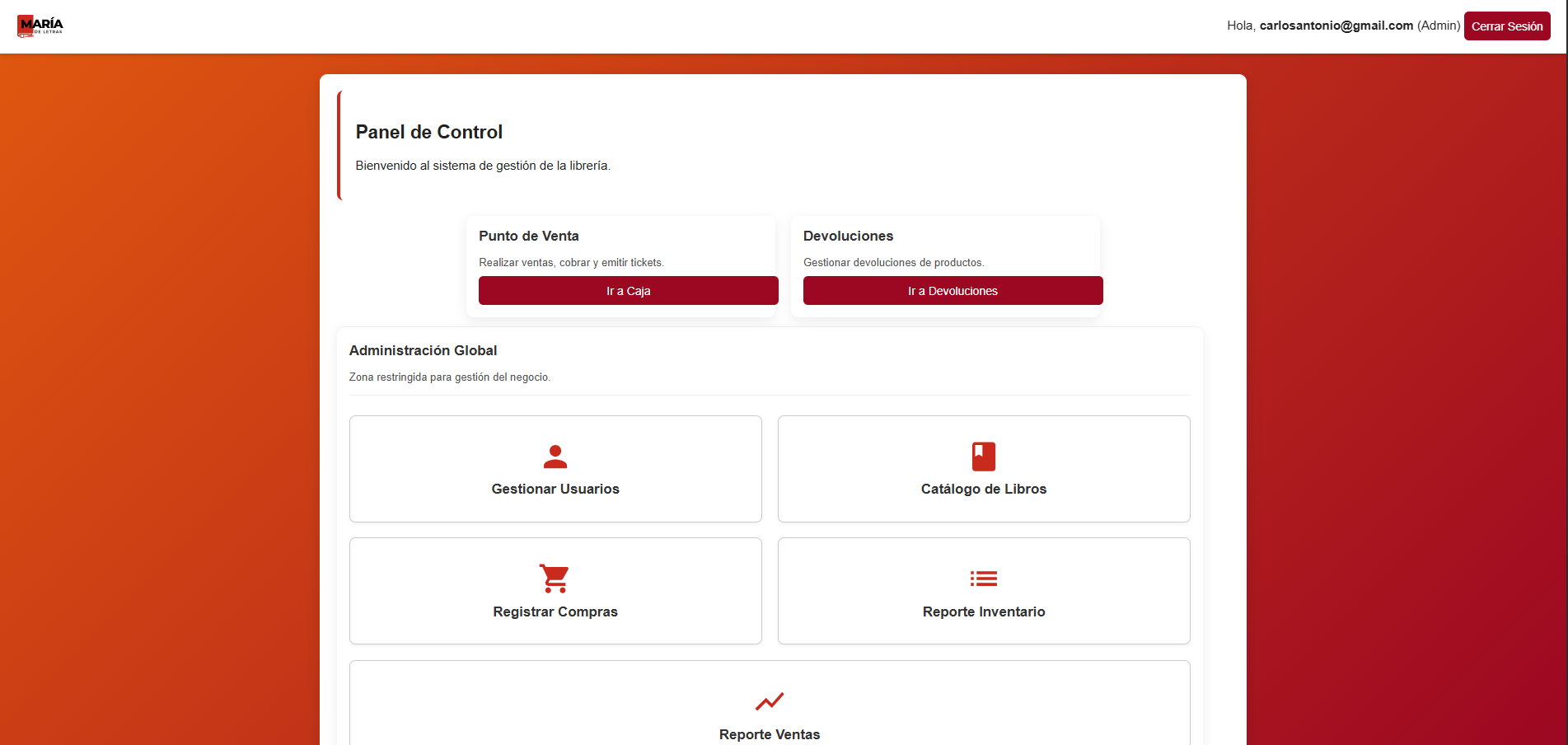Click the Devoluciones card title
The image size is (1568, 745).
pos(848,236)
